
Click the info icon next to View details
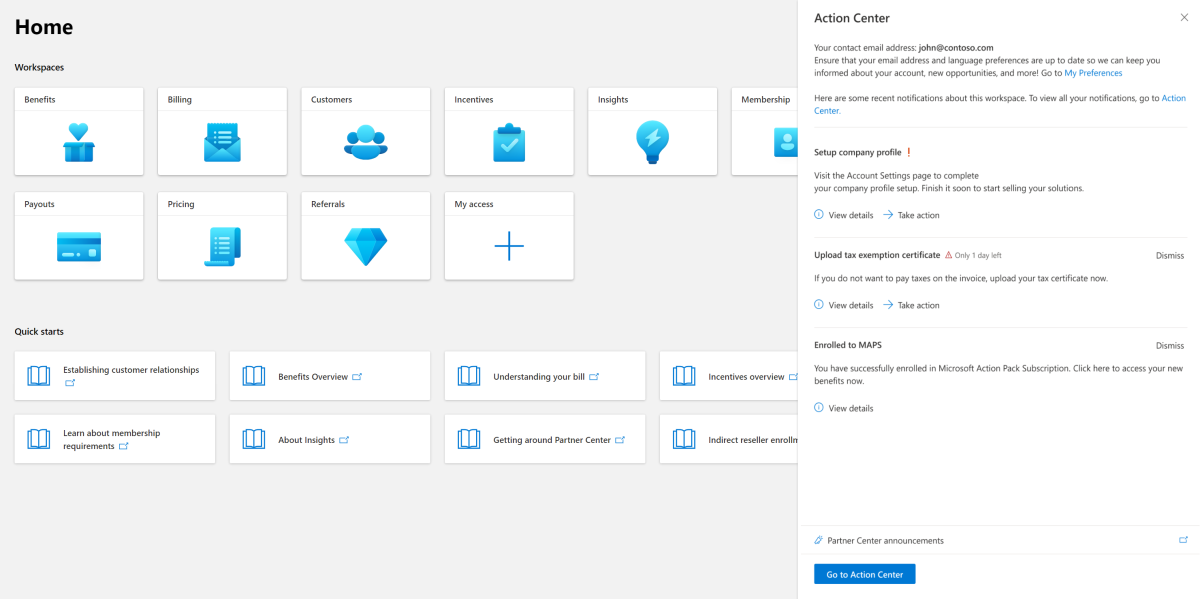[x=819, y=214]
